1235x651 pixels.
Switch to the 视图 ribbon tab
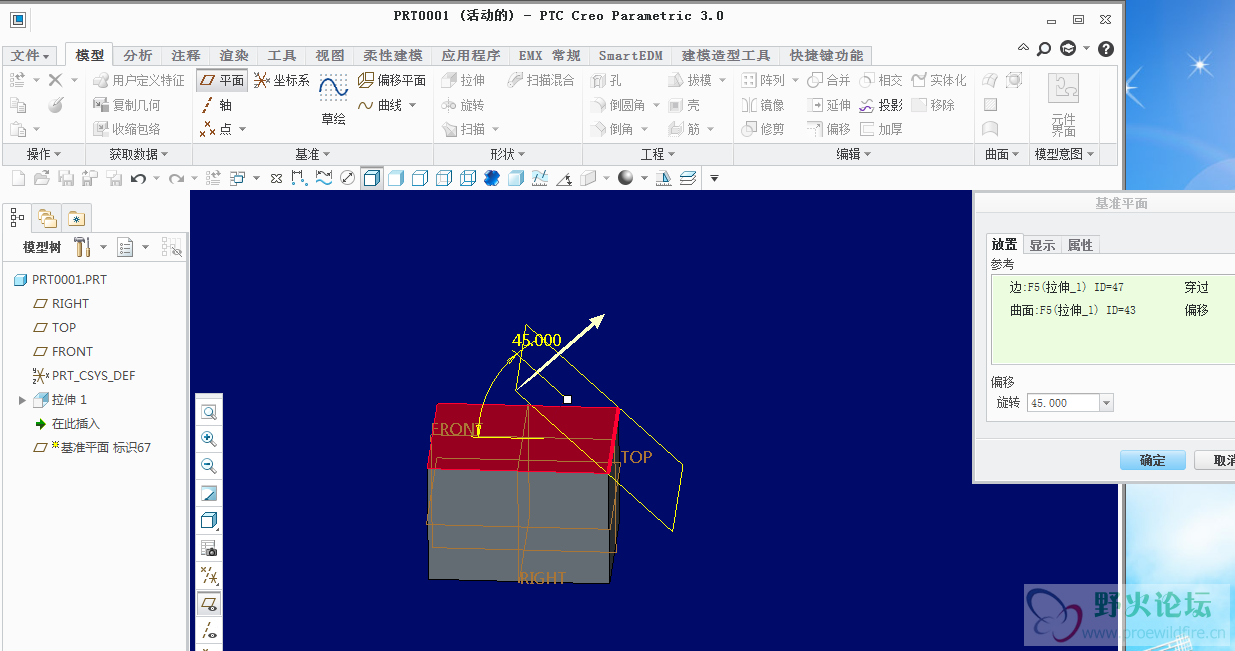[x=330, y=56]
